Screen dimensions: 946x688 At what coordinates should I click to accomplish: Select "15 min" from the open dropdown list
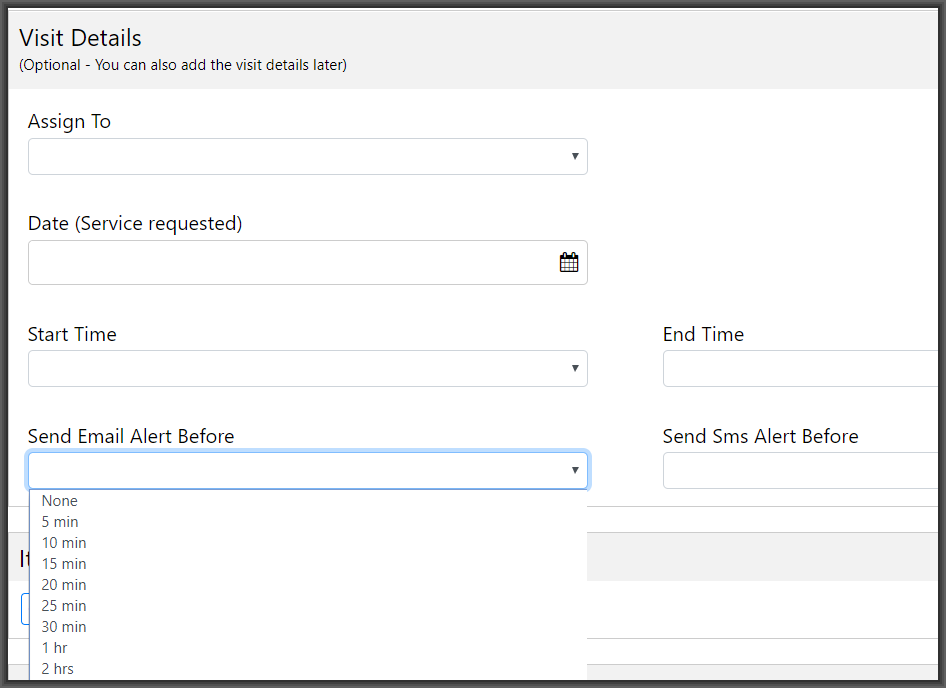(x=63, y=563)
